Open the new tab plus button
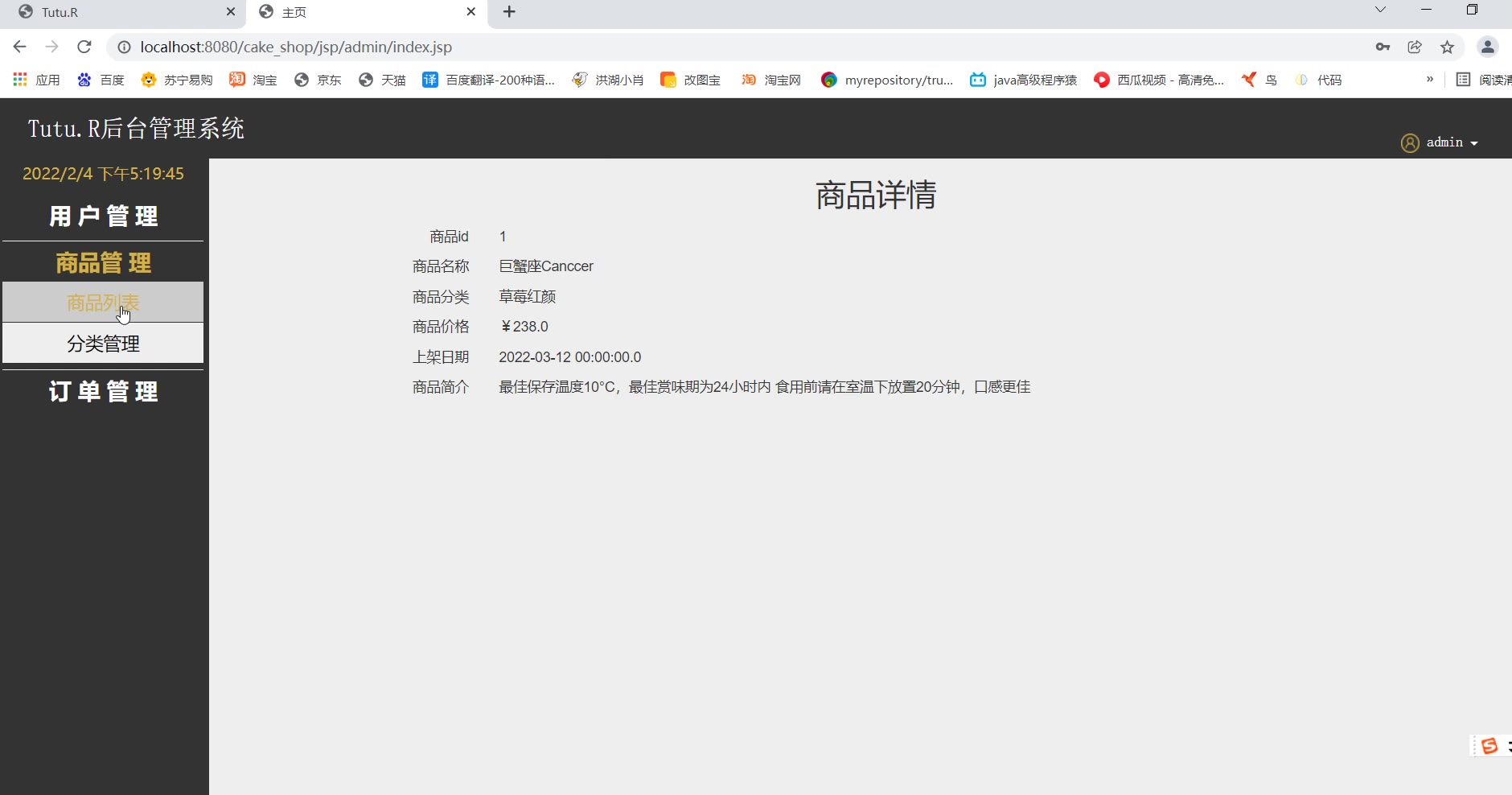This screenshot has width=1512, height=795. (x=509, y=12)
